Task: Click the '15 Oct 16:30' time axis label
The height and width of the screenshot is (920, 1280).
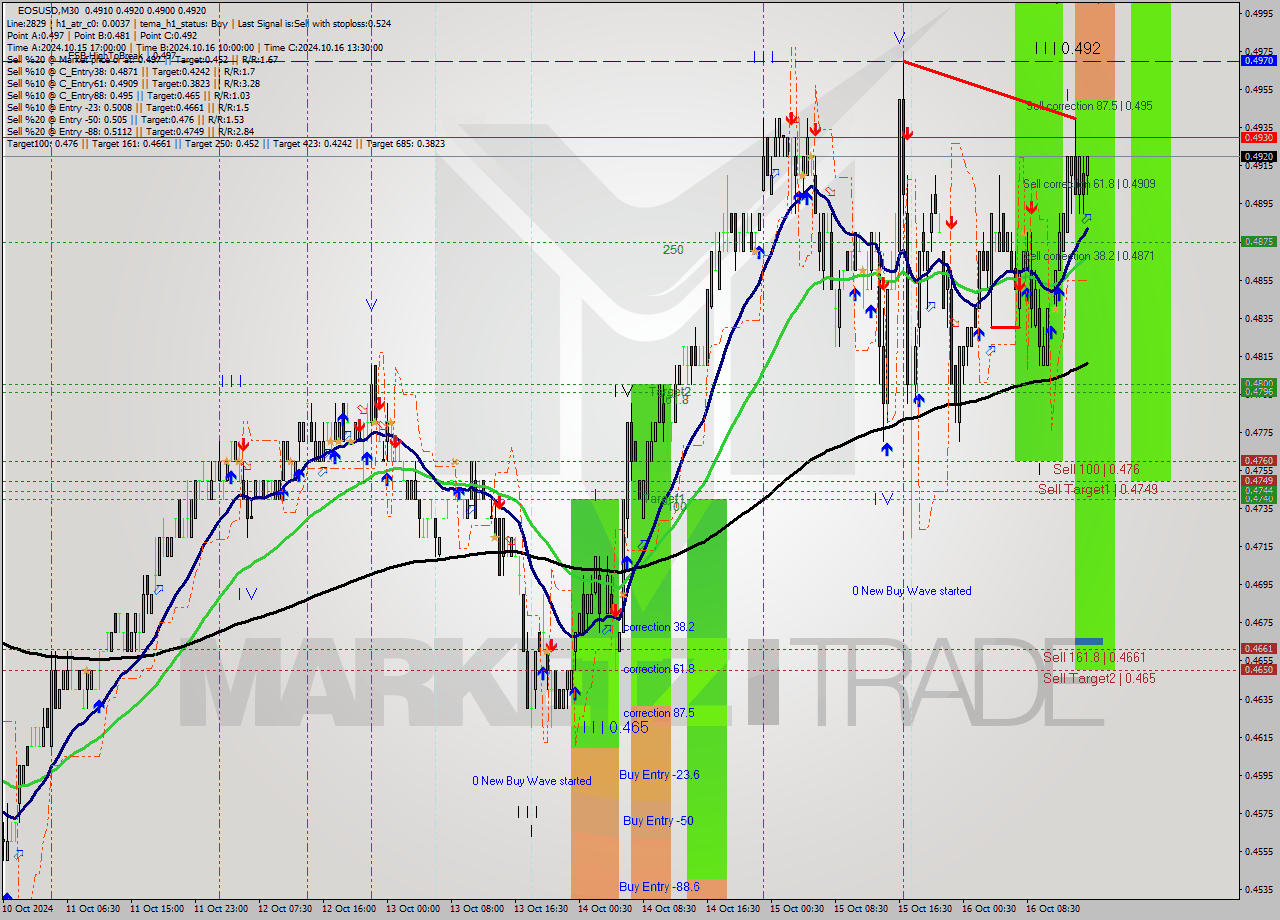Action: click(925, 909)
